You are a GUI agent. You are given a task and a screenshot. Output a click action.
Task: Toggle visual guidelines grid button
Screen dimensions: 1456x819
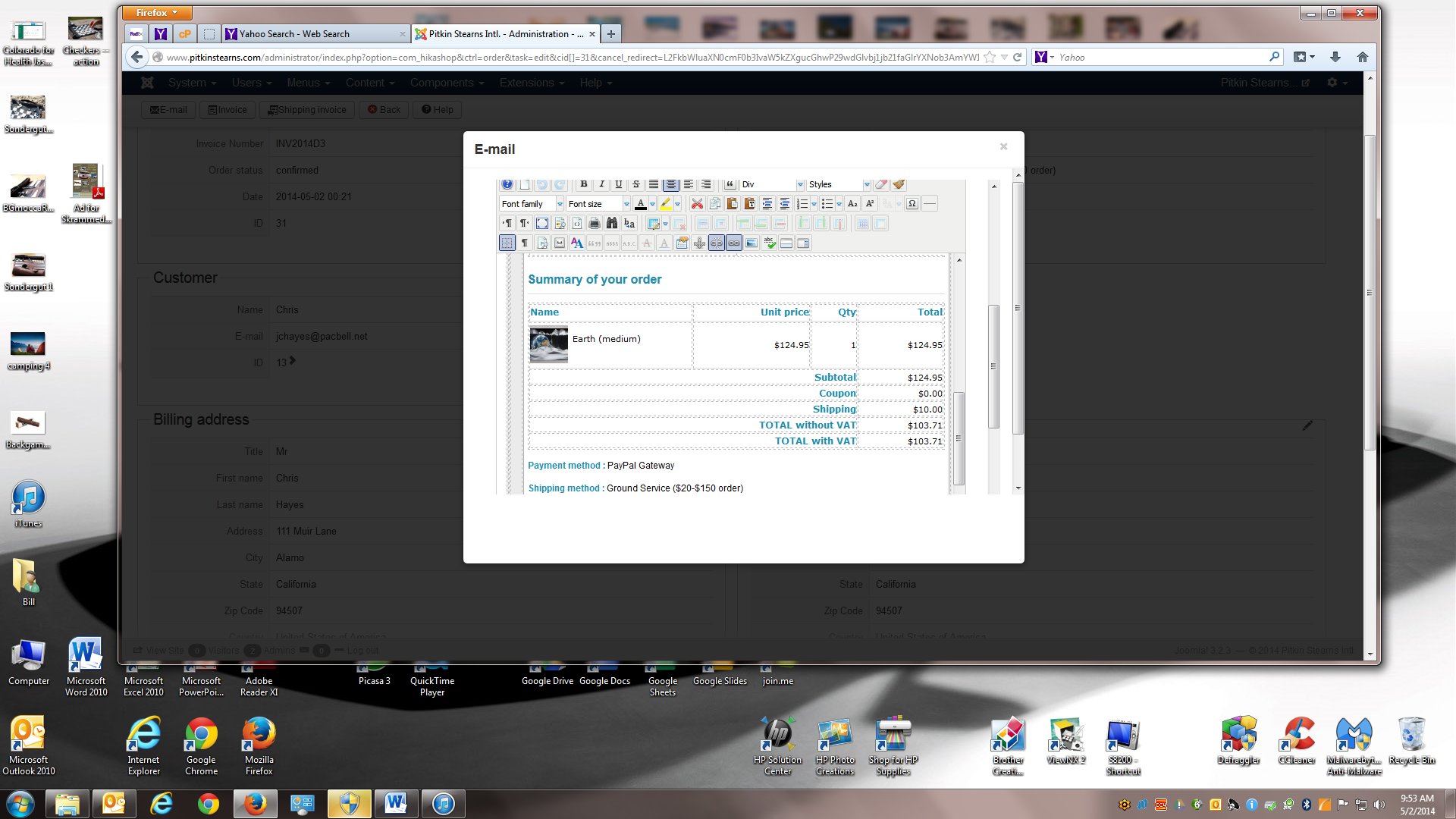pyautogui.click(x=507, y=243)
